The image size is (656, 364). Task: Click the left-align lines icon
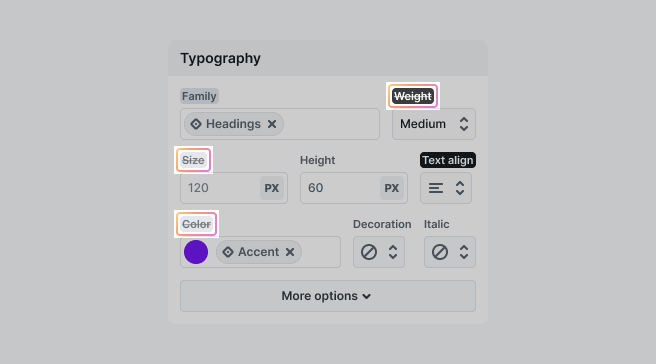point(436,188)
